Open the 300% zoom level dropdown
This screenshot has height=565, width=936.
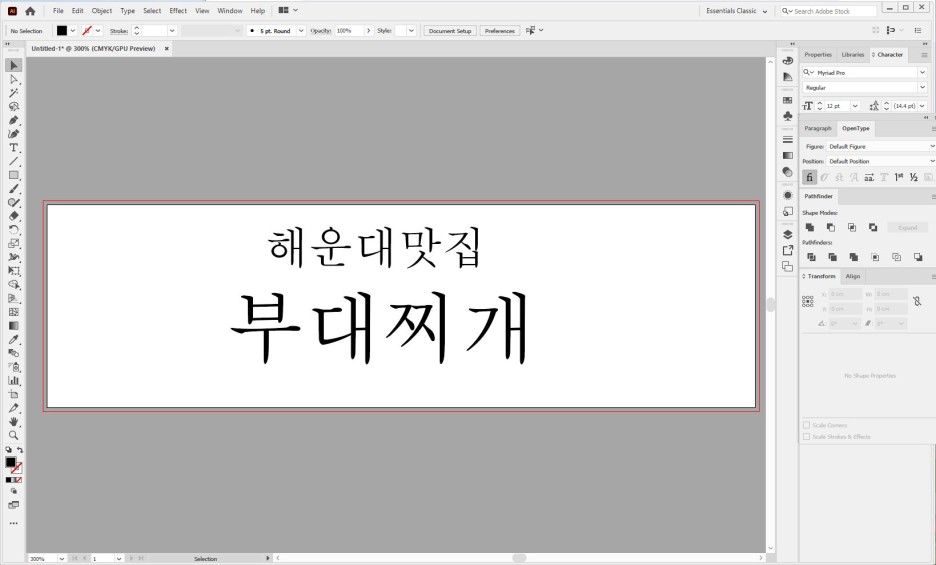coord(61,558)
